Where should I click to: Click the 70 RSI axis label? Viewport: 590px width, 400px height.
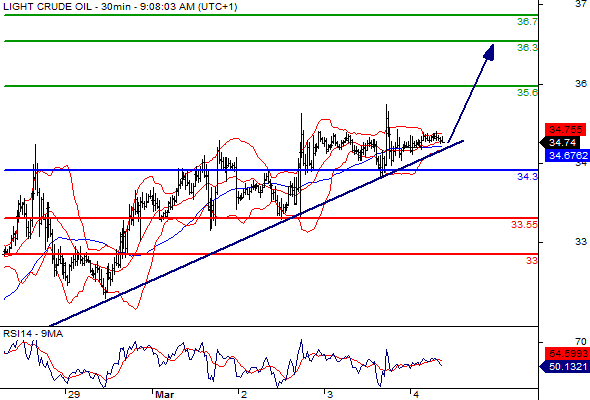pos(581,342)
